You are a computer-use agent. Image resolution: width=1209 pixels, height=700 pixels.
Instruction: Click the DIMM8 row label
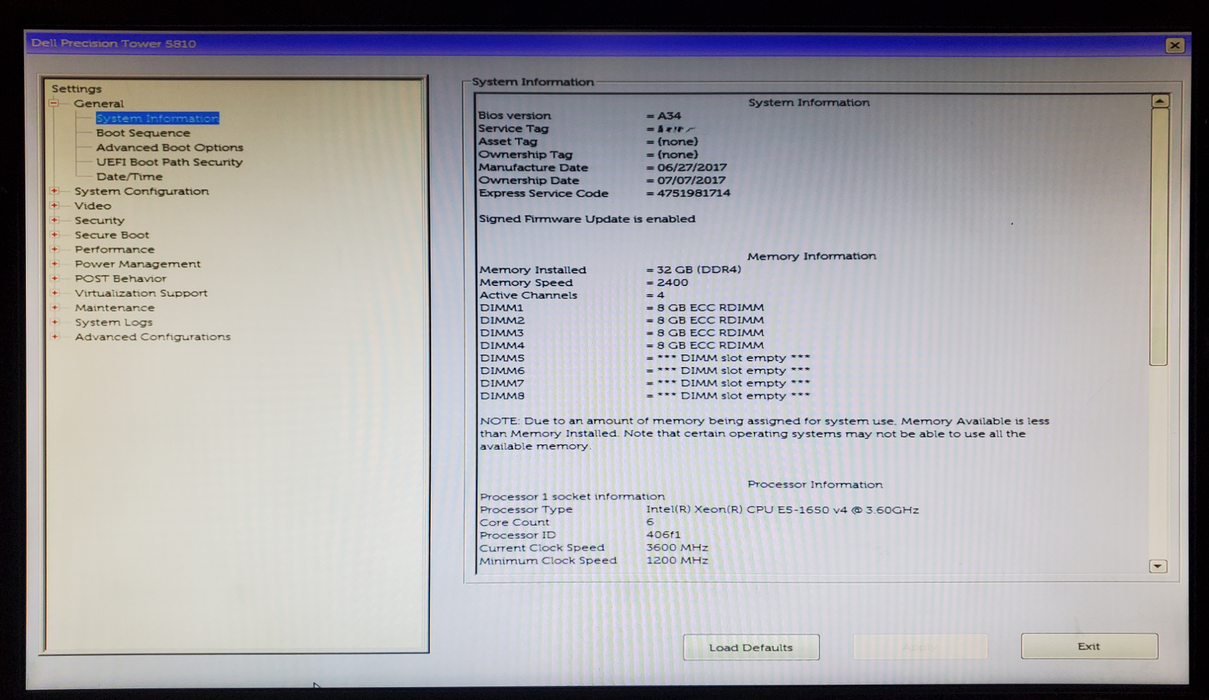[x=502, y=396]
